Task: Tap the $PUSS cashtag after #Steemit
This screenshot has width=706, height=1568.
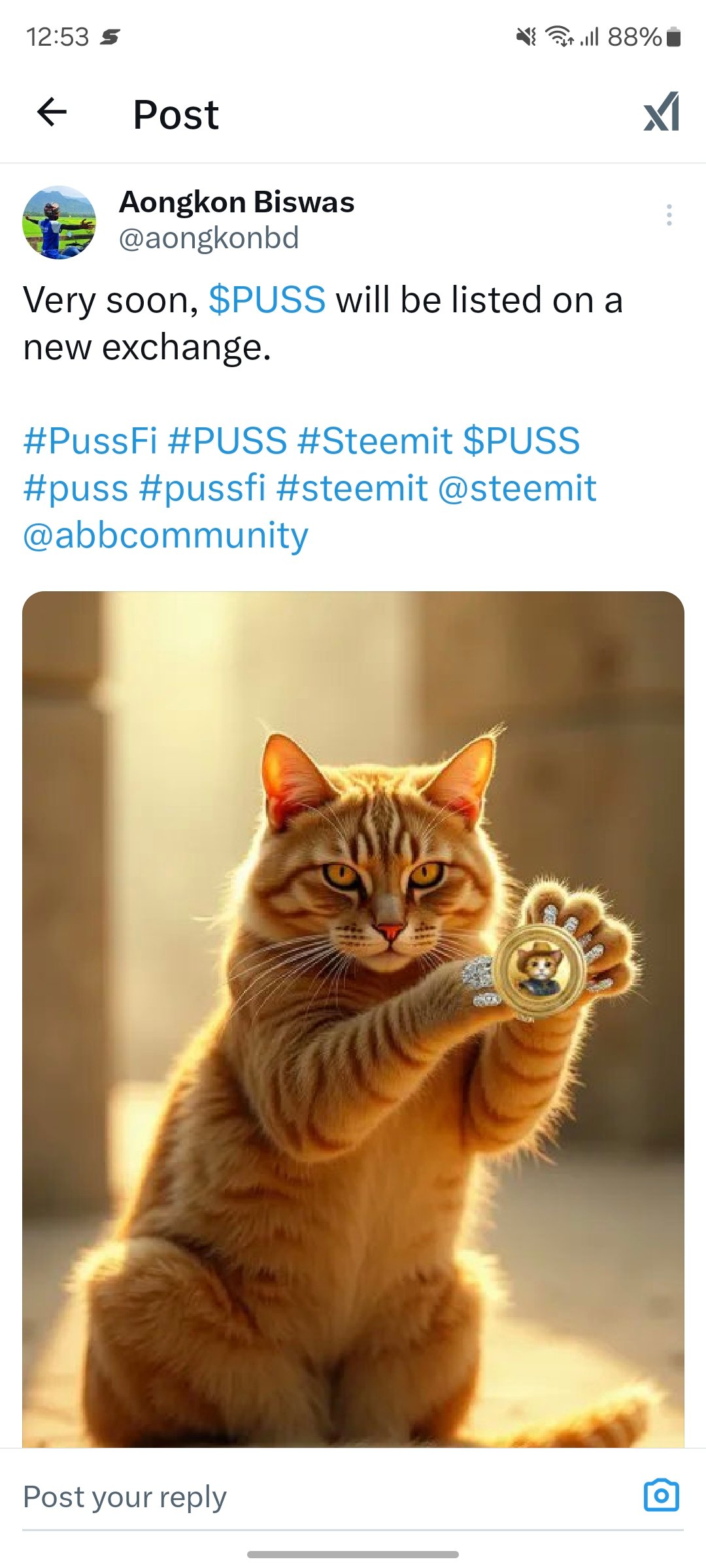Action: point(522,440)
